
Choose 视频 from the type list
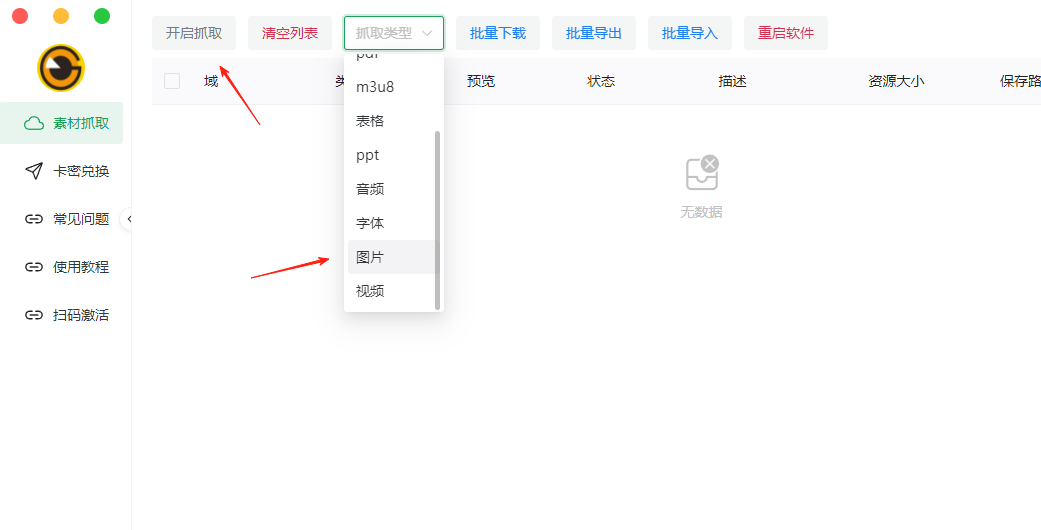[x=394, y=291]
